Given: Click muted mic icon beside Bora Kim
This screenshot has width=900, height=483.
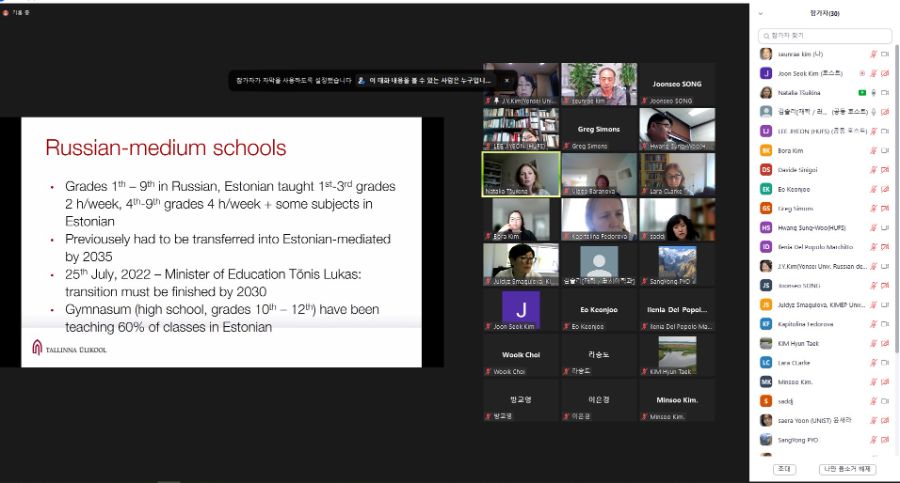Looking at the screenshot, I should [x=873, y=150].
